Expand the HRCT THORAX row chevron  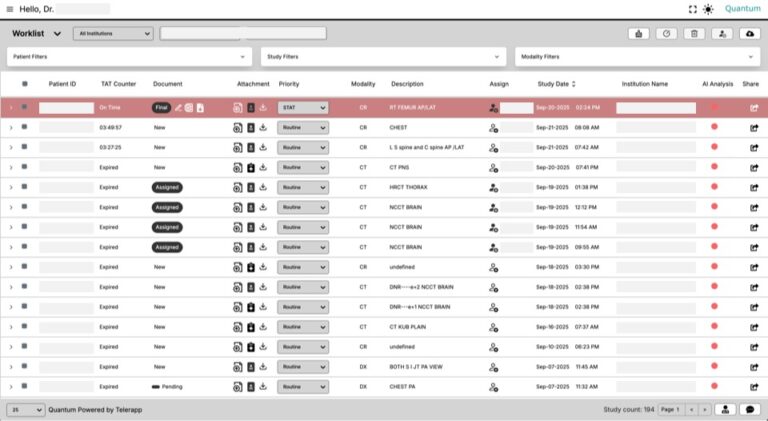[11, 187]
